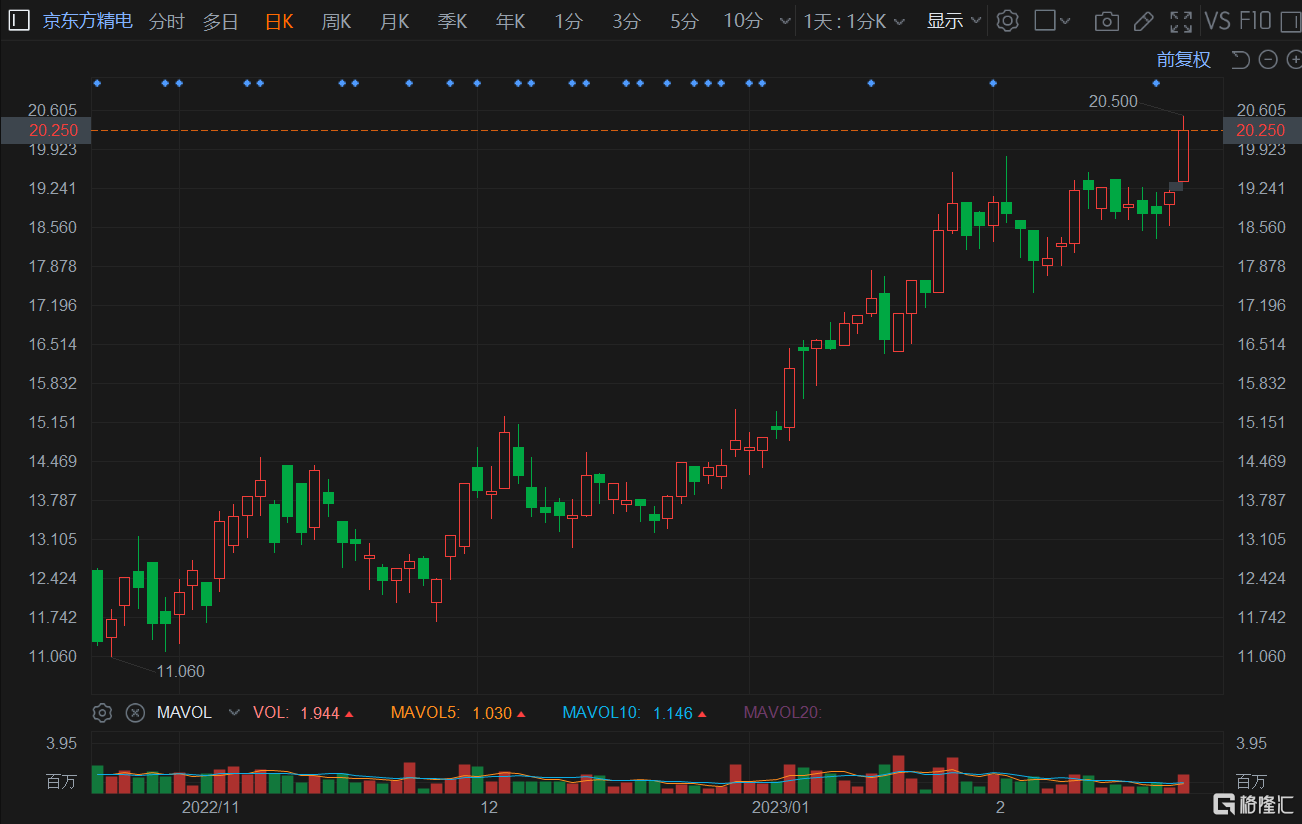1302x824 pixels.
Task: Switch to the 5分 five-minute chart
Action: pyautogui.click(x=685, y=21)
